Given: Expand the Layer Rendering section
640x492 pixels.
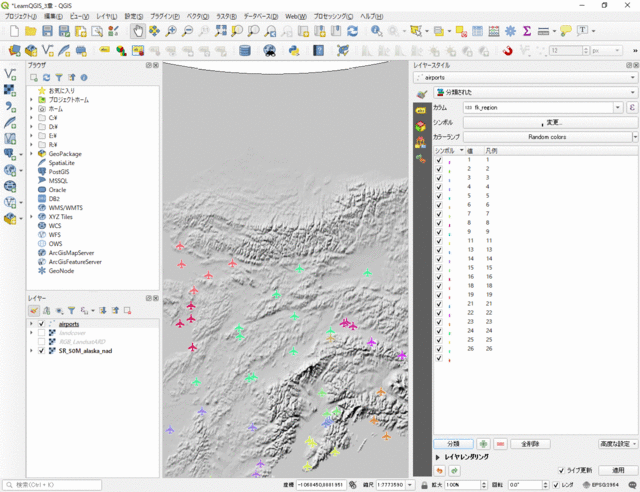Looking at the screenshot, I should click(438, 457).
